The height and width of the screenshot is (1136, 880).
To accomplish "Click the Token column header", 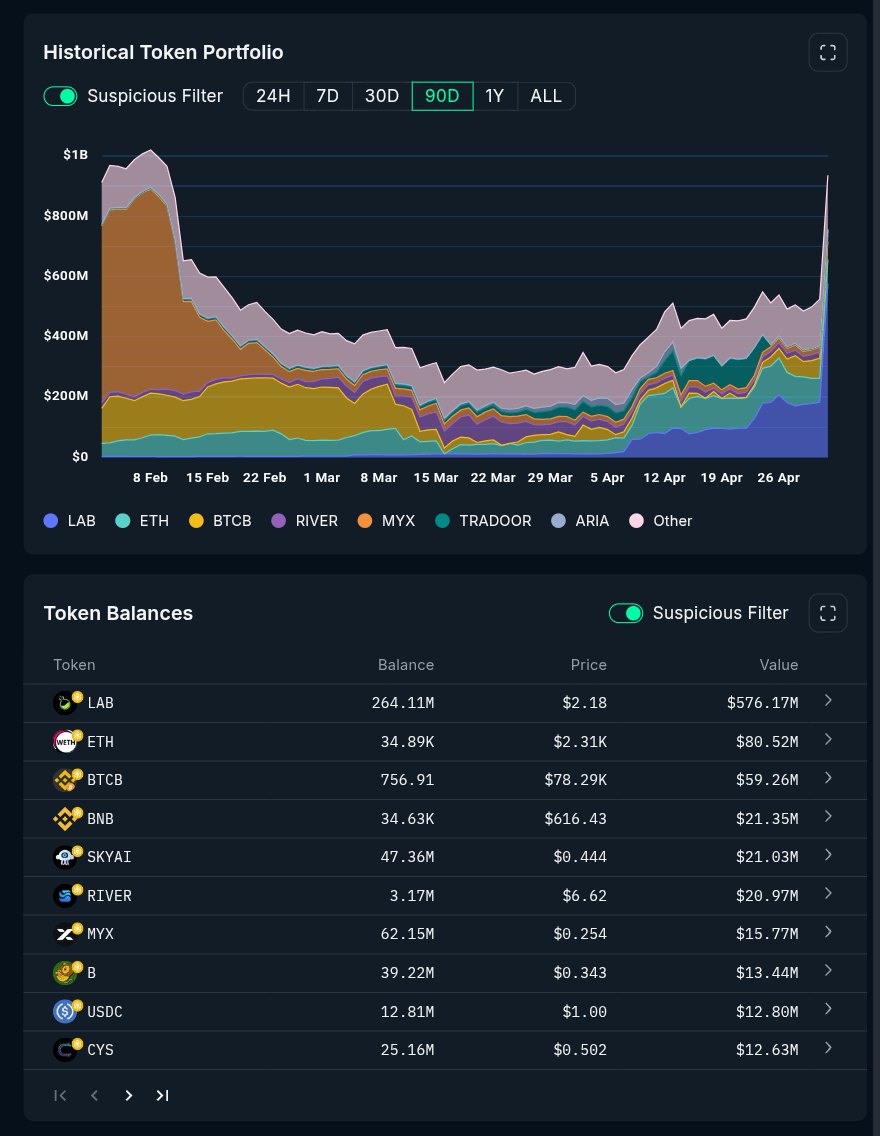I will pos(74,664).
